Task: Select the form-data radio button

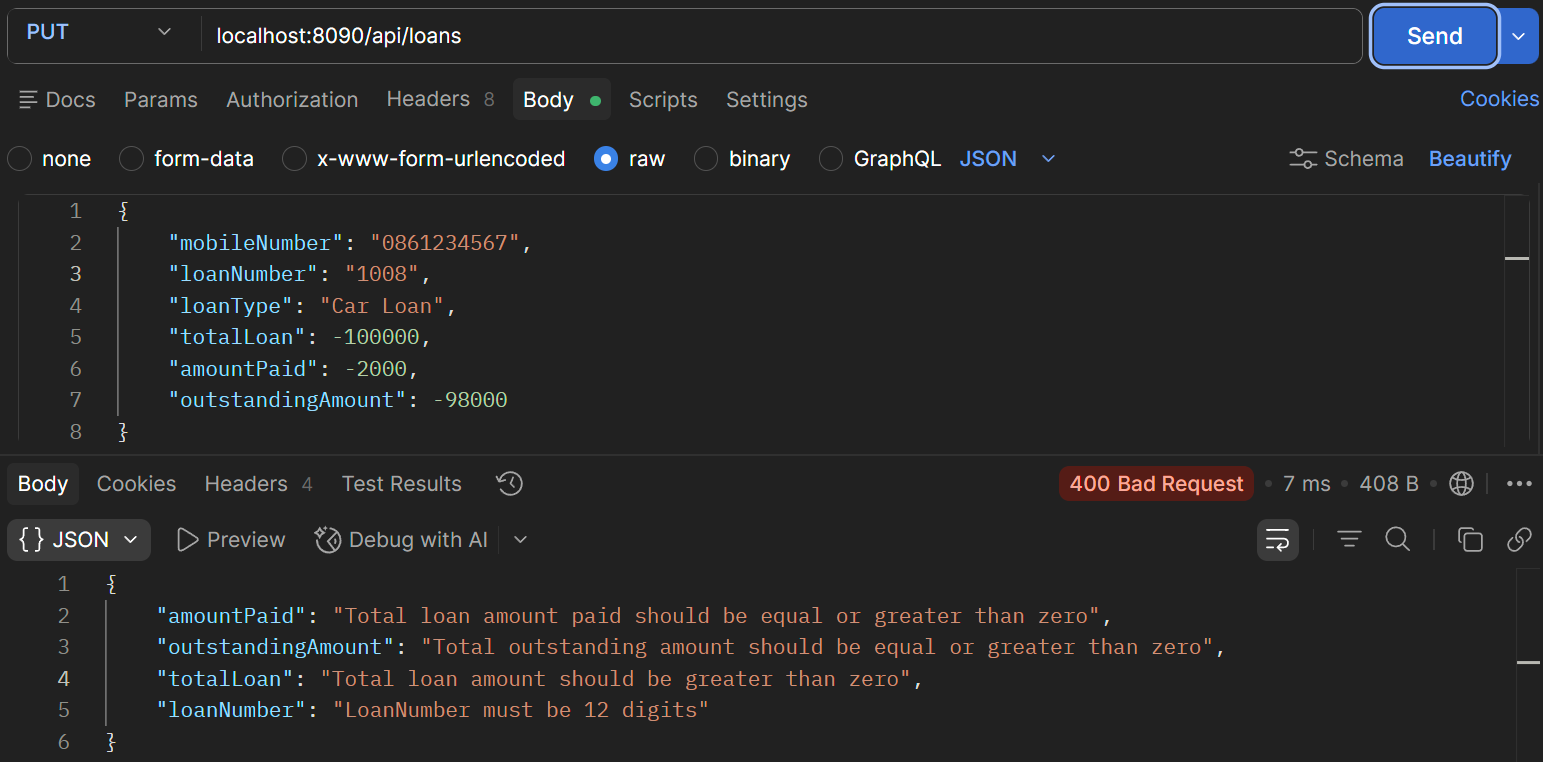Action: point(131,159)
